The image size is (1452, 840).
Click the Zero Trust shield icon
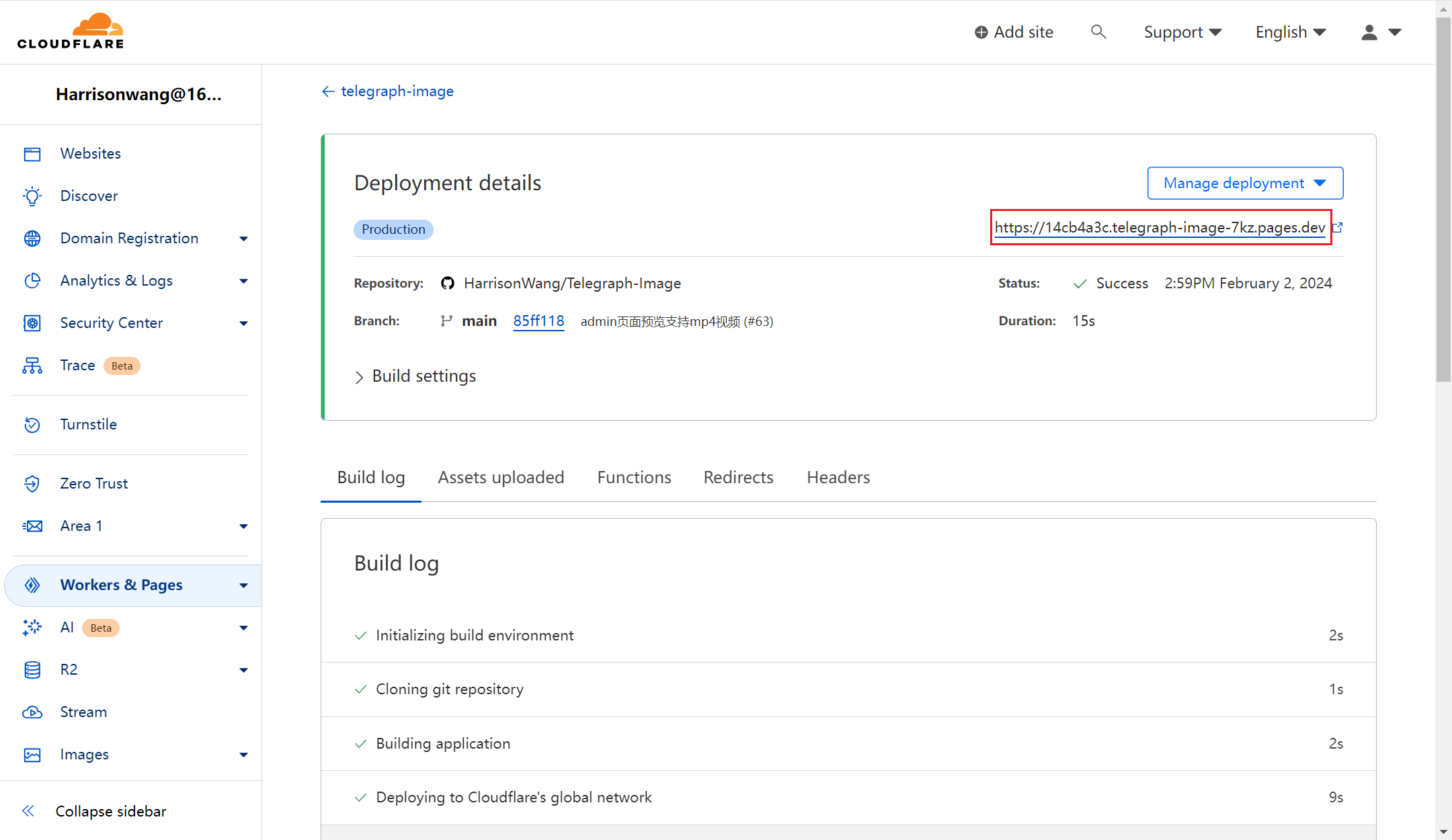(x=32, y=484)
